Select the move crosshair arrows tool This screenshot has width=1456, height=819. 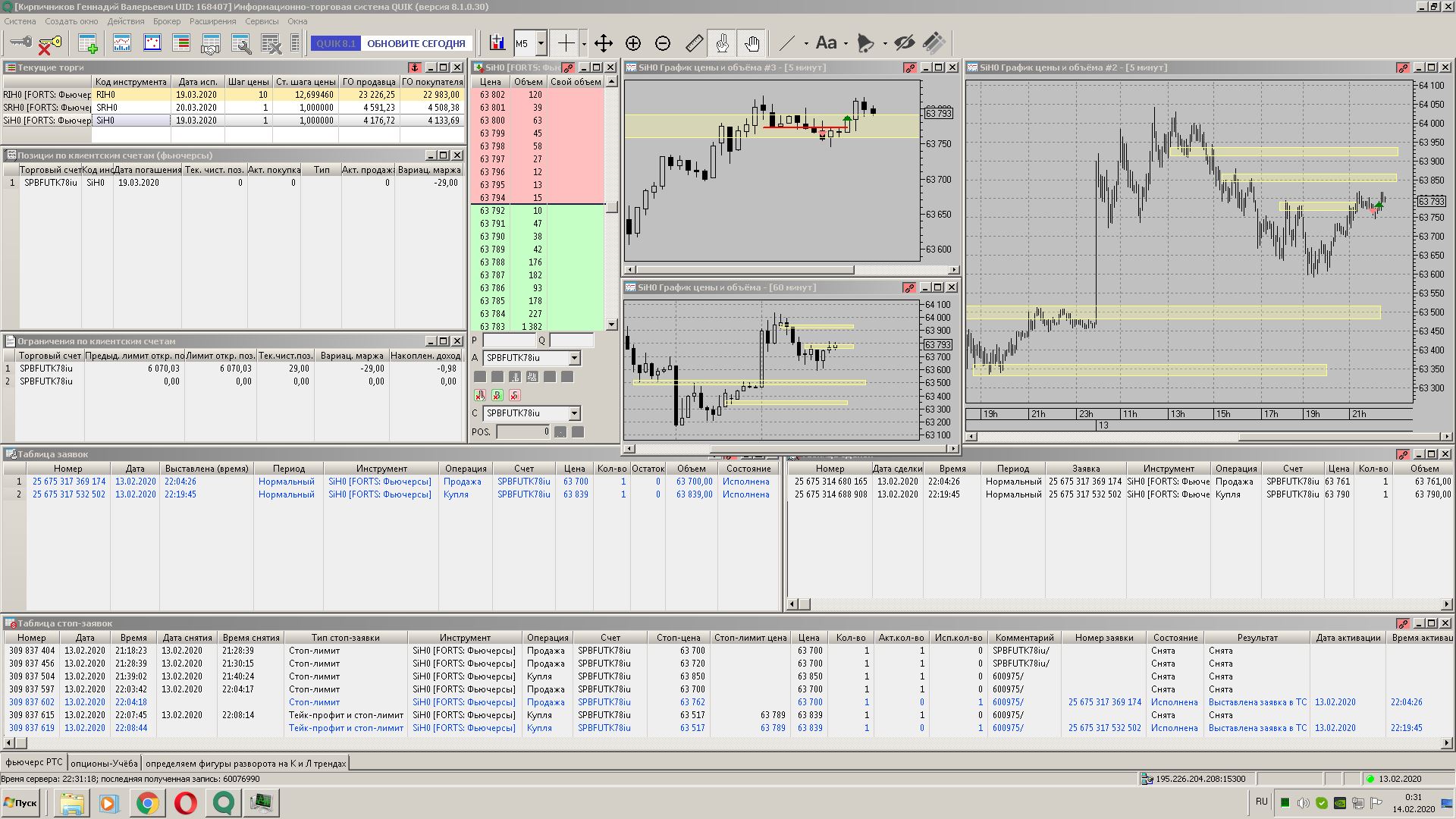tap(603, 43)
